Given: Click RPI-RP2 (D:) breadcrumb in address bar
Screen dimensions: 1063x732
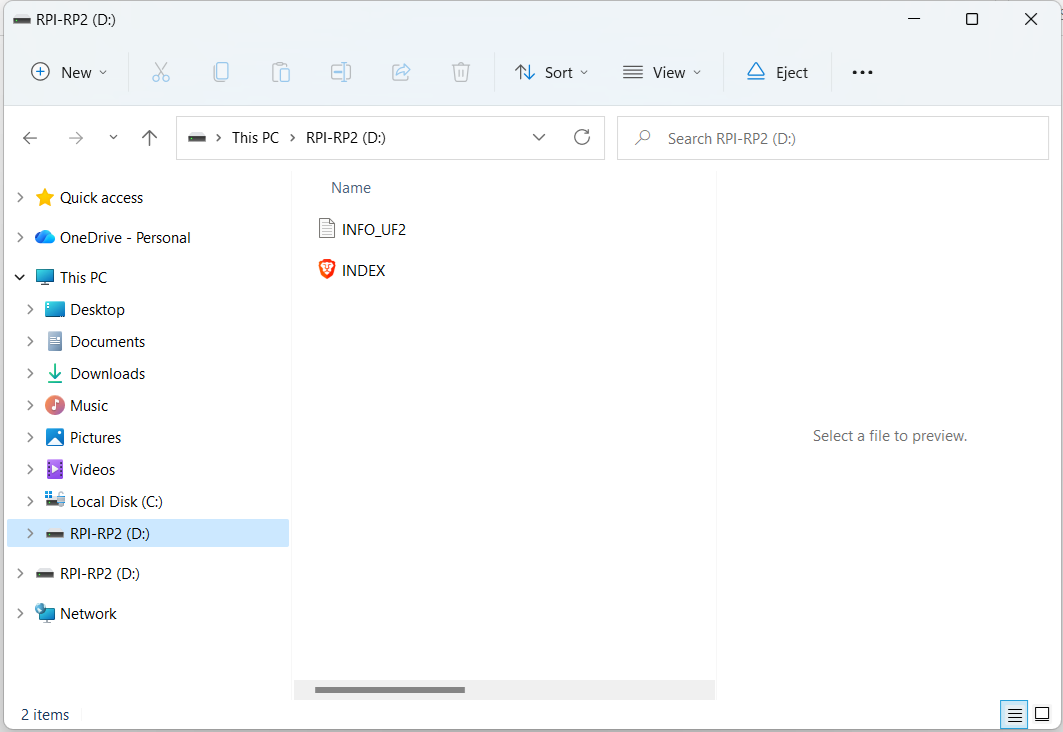Looking at the screenshot, I should (346, 138).
